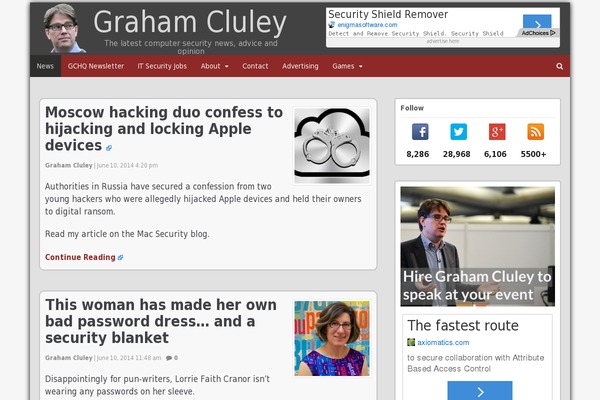The image size is (600, 400).
Task: Click Graham Cluley header portrait photo
Action: pyautogui.click(x=64, y=29)
